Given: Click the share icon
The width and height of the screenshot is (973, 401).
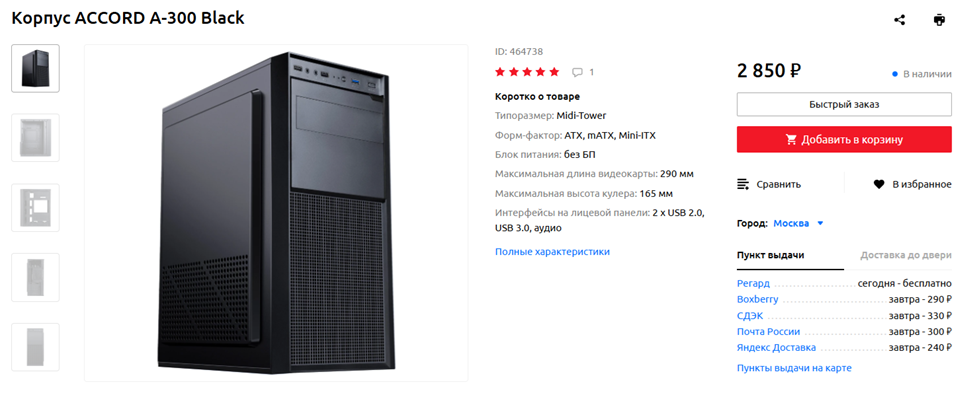Looking at the screenshot, I should [x=899, y=19].
